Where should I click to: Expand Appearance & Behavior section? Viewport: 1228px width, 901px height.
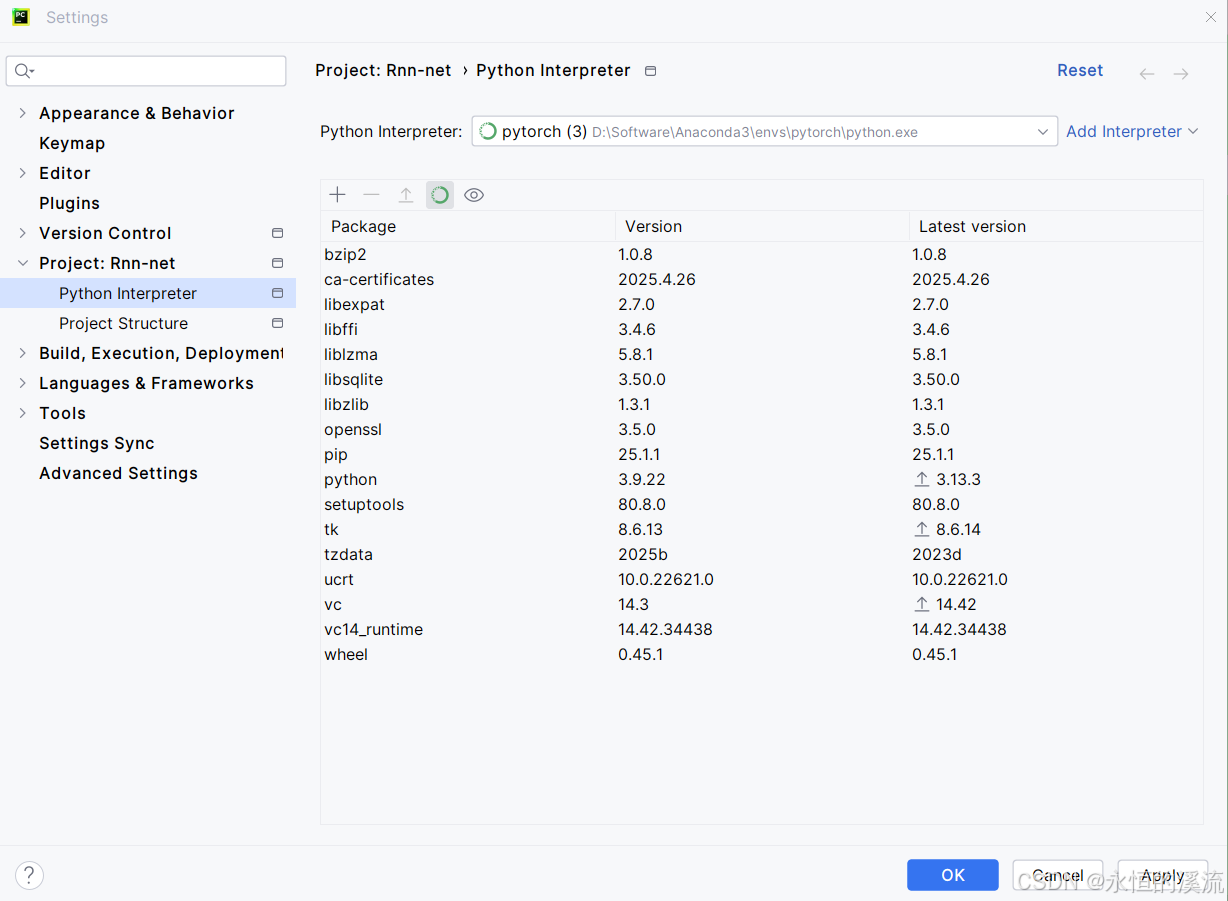23,113
